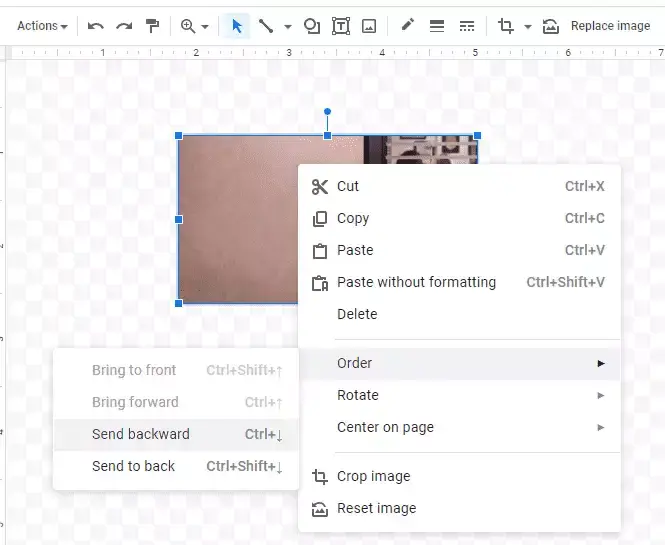Select Reset image in context menu

point(459,508)
